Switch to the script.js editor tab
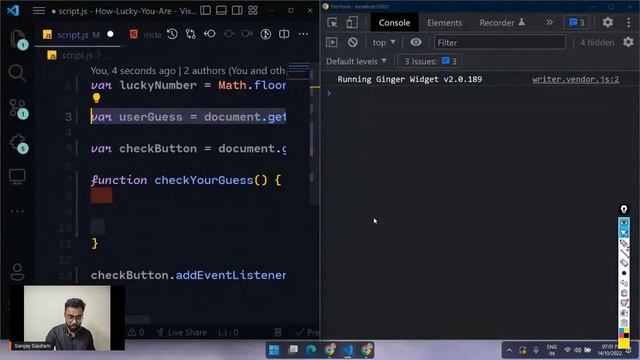Image resolution: width=640 pixels, height=360 pixels. (x=78, y=35)
